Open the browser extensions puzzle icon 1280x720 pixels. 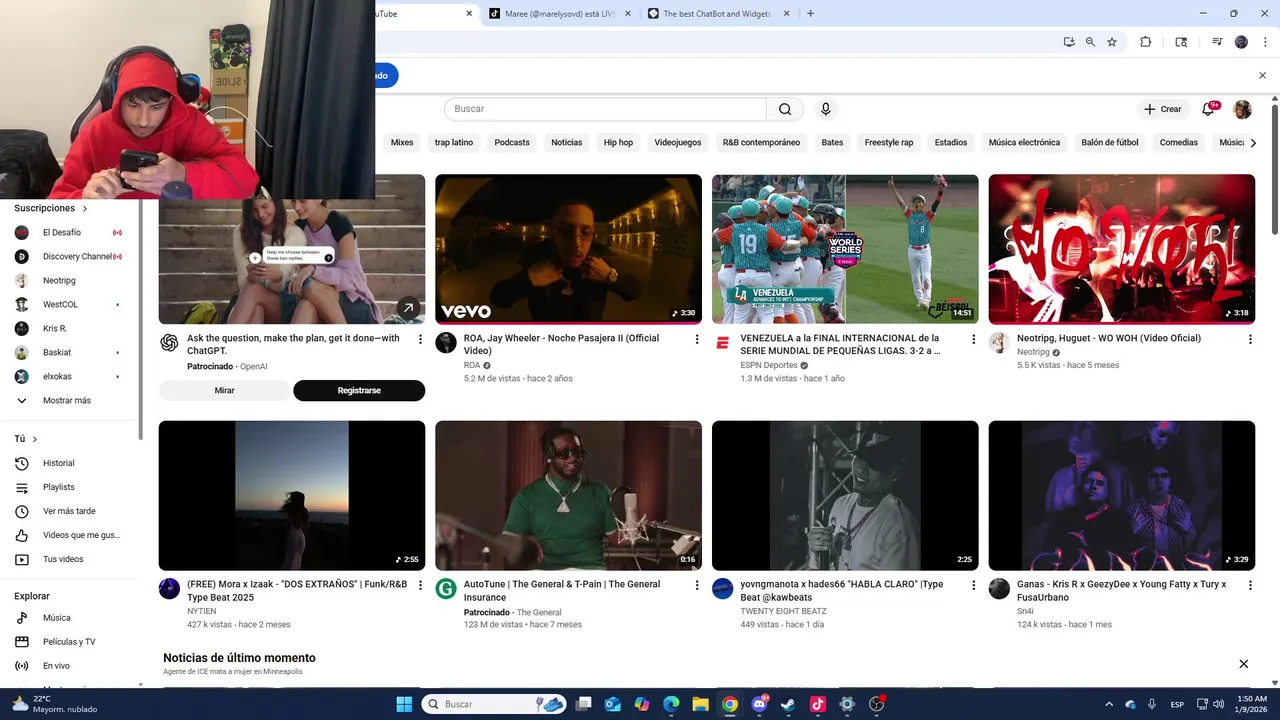(1146, 42)
